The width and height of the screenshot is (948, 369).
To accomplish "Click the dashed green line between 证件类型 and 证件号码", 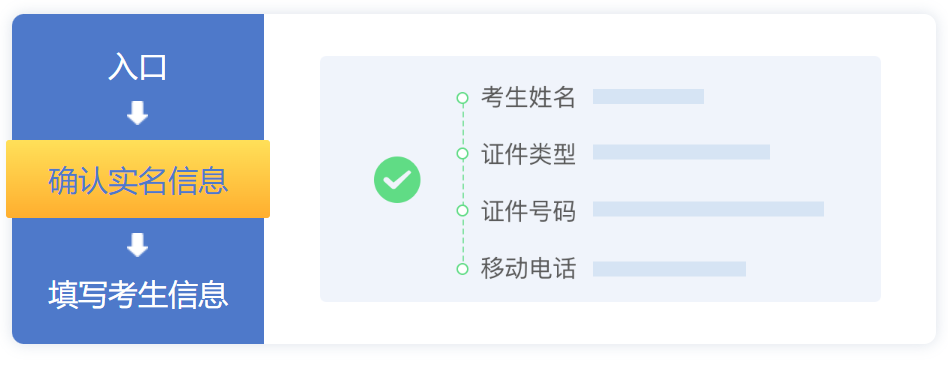I will point(463,181).
